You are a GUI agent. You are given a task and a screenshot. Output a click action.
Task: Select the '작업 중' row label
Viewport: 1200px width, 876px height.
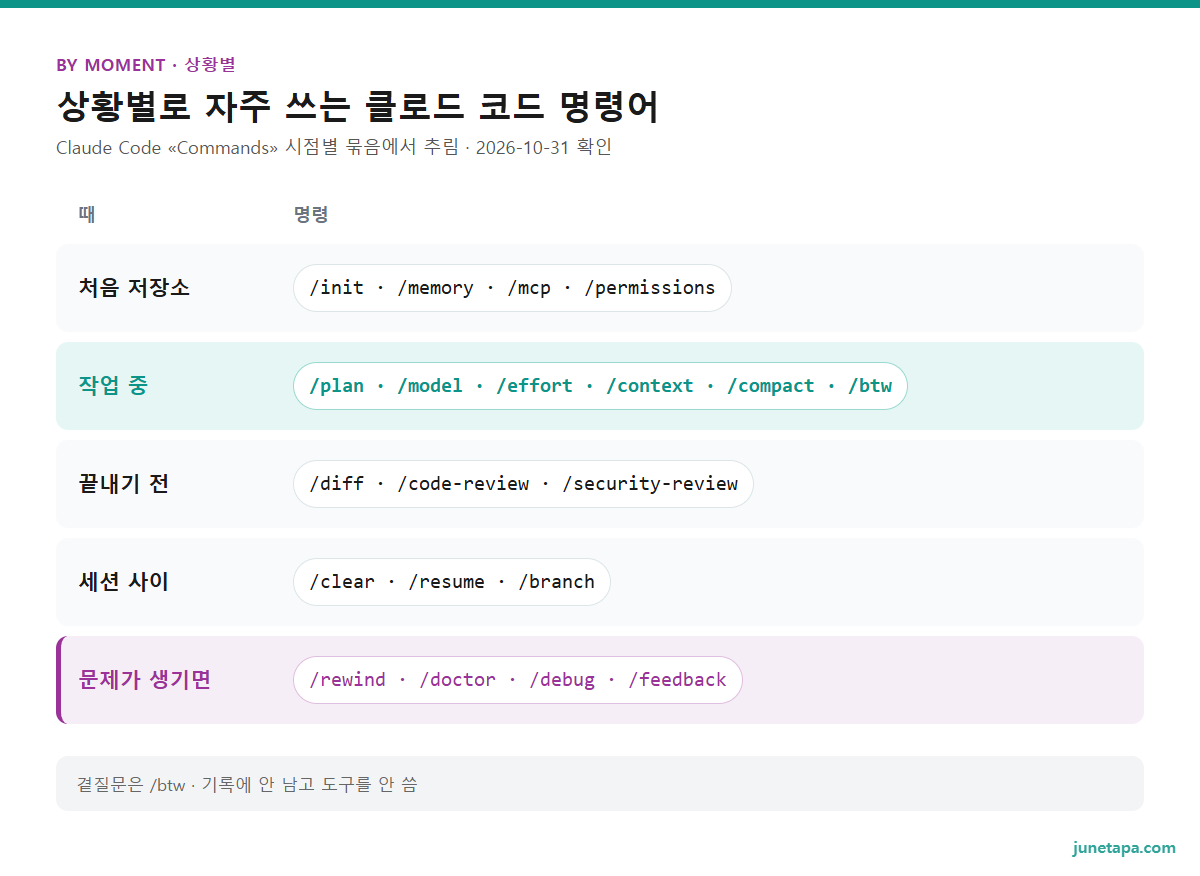click(113, 386)
